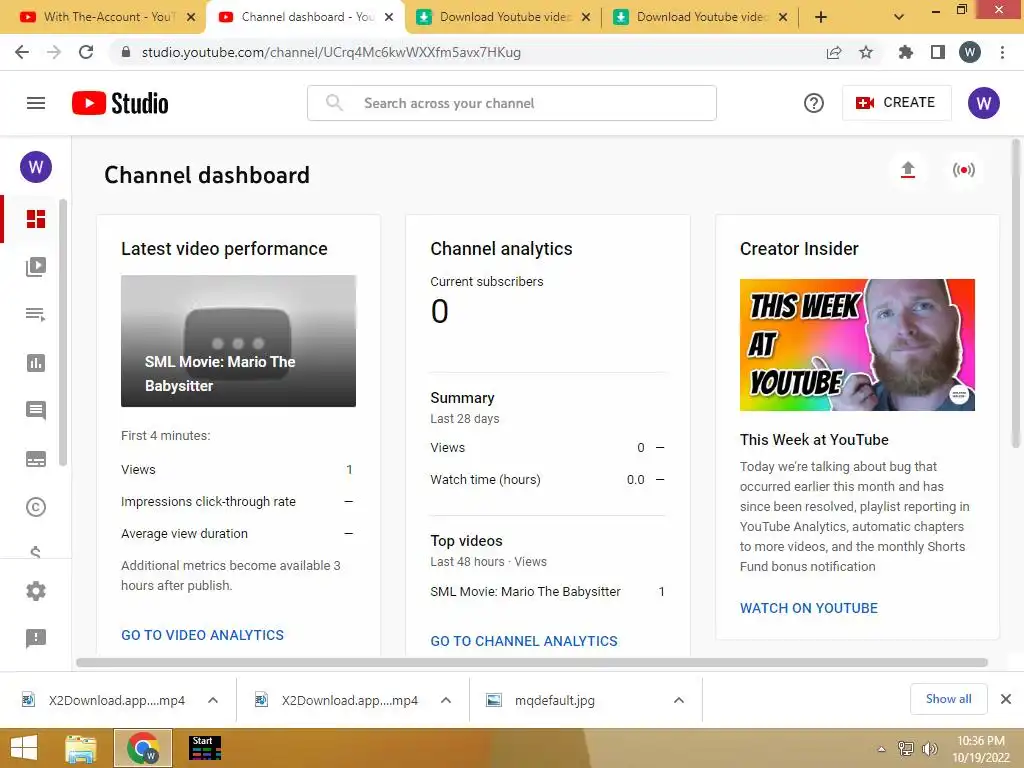Open the mqdefault.jpg downloaded file
This screenshot has height=768, width=1024.
[554, 700]
